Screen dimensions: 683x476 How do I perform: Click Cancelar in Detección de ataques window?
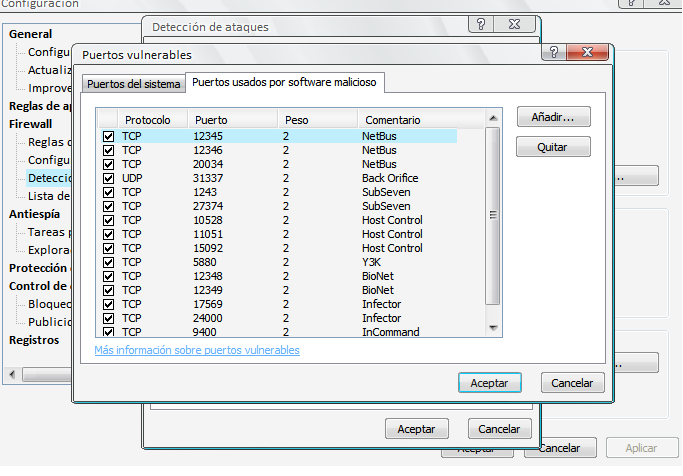click(x=499, y=429)
